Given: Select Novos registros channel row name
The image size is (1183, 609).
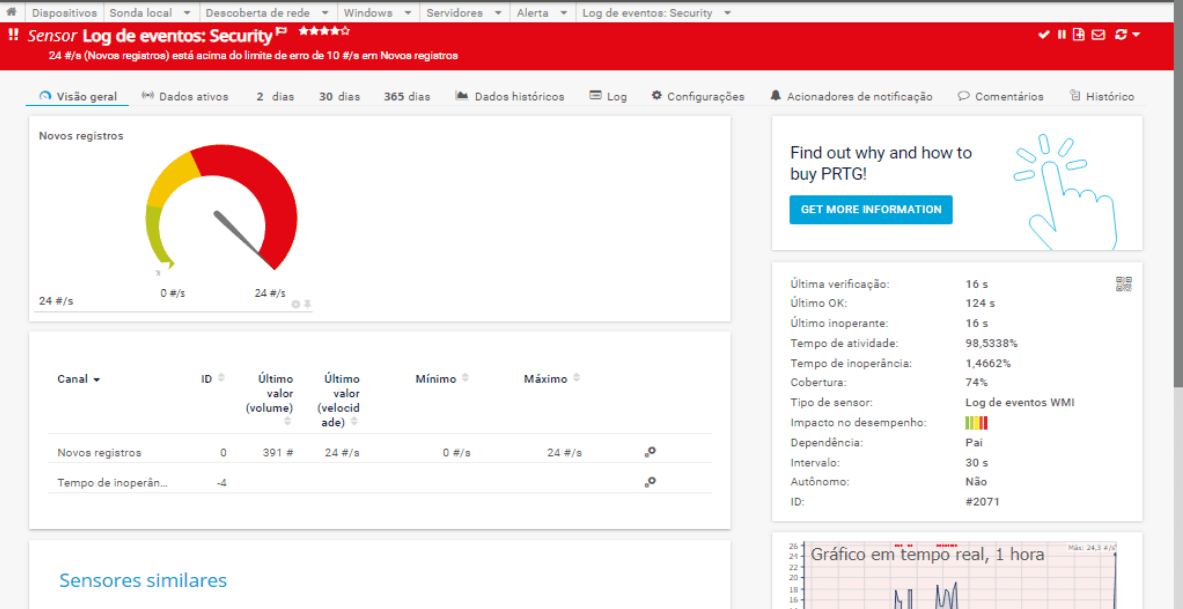Looking at the screenshot, I should (99, 453).
